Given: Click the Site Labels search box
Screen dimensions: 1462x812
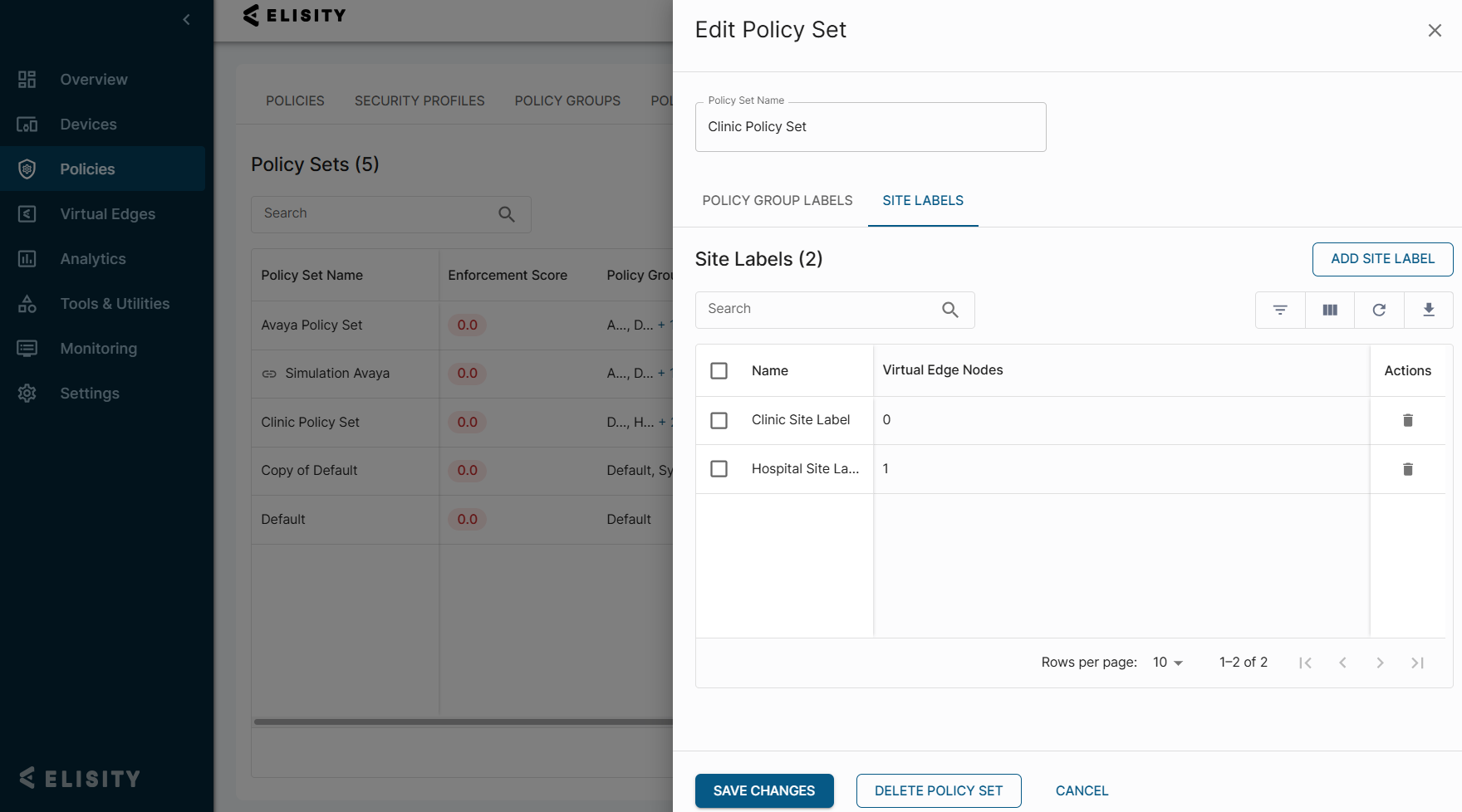Looking at the screenshot, I should pyautogui.click(x=822, y=309).
